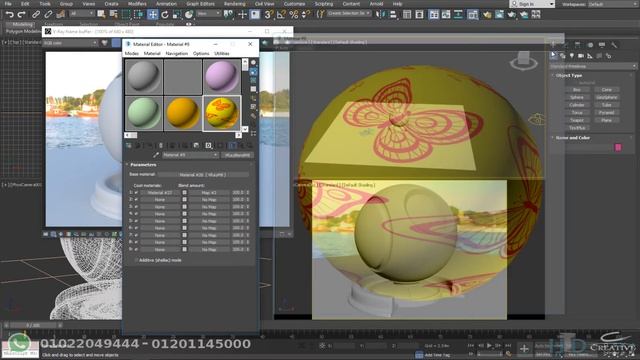Open the Material Editor Utilities menu

point(222,53)
